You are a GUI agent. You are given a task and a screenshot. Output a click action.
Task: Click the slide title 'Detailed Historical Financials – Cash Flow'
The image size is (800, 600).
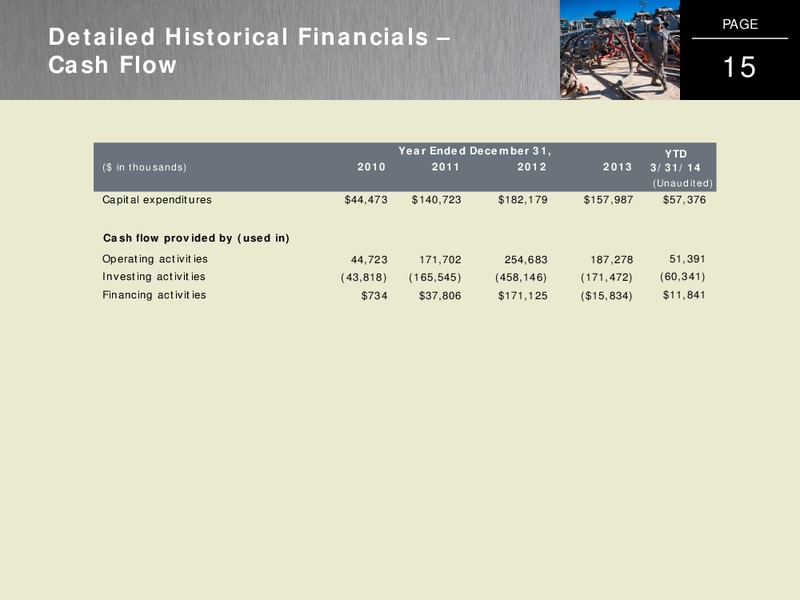[249, 51]
